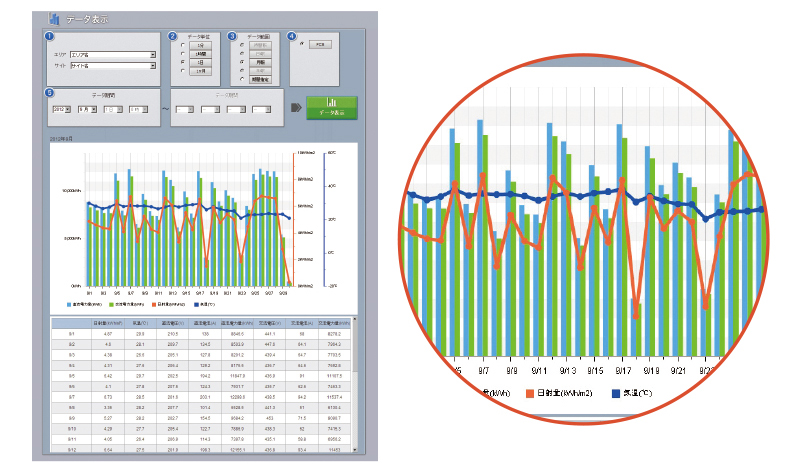800x470 pixels.
Task: Click the 交流電力量 column header in table
Action: [334, 323]
